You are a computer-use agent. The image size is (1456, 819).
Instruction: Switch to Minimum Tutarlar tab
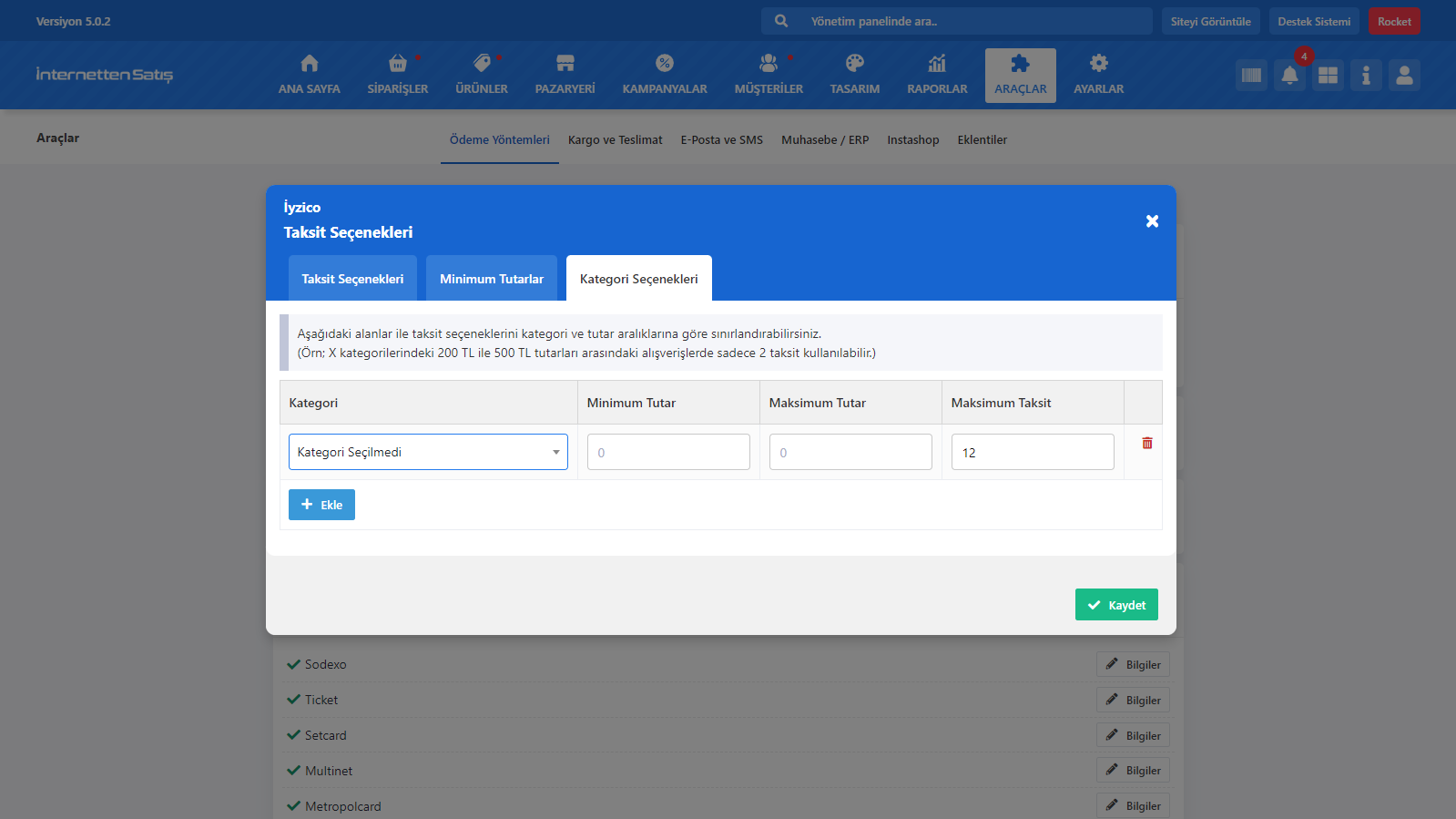pos(491,279)
